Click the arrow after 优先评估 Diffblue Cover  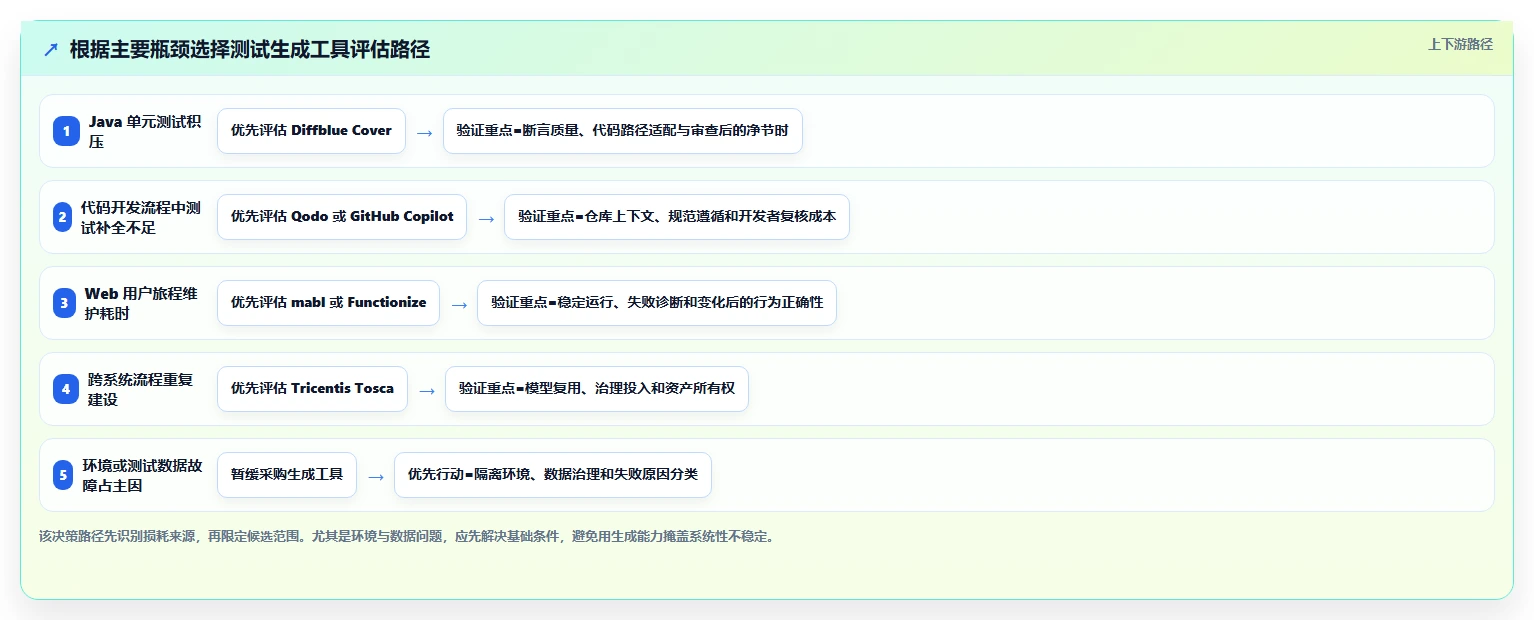424,132
